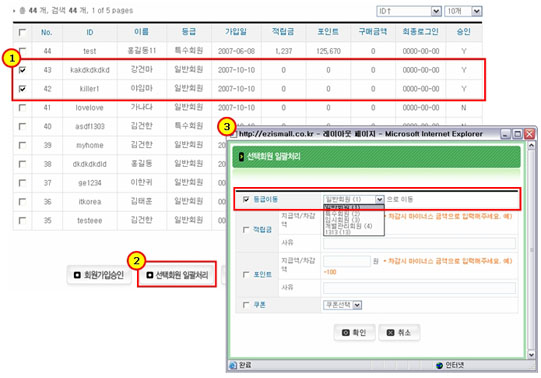This screenshot has height=378, width=541.
Task: Select the checkbox for row 40 asdf1303
Action: (x=22, y=126)
